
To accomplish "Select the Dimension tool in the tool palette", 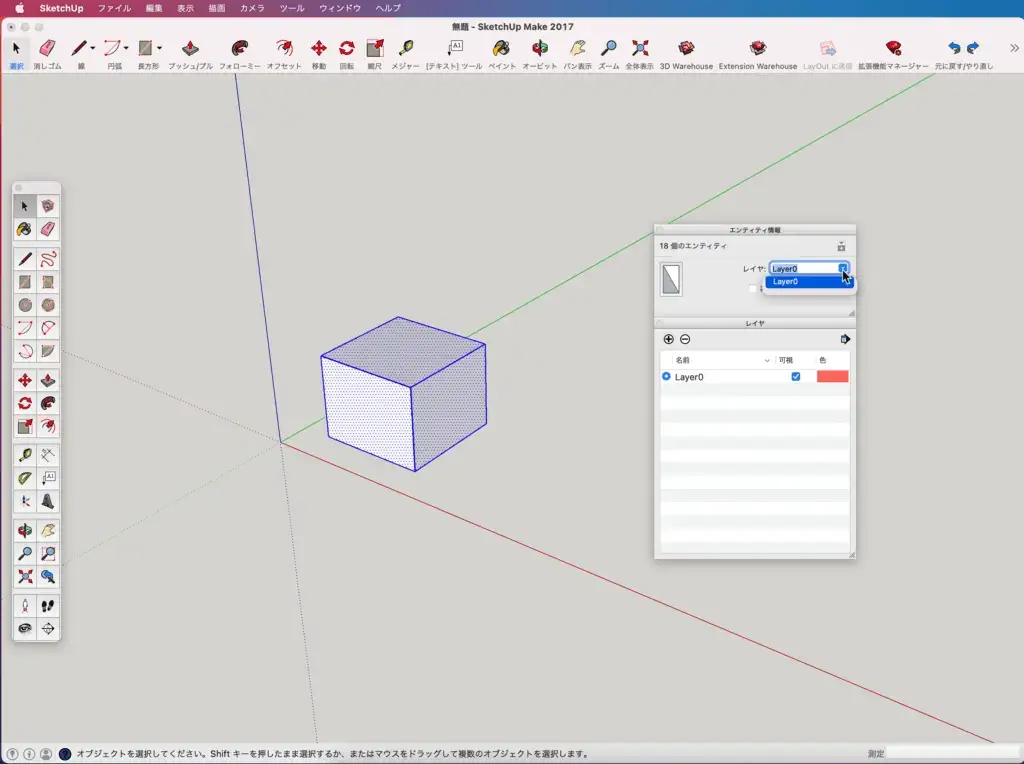I will point(48,455).
